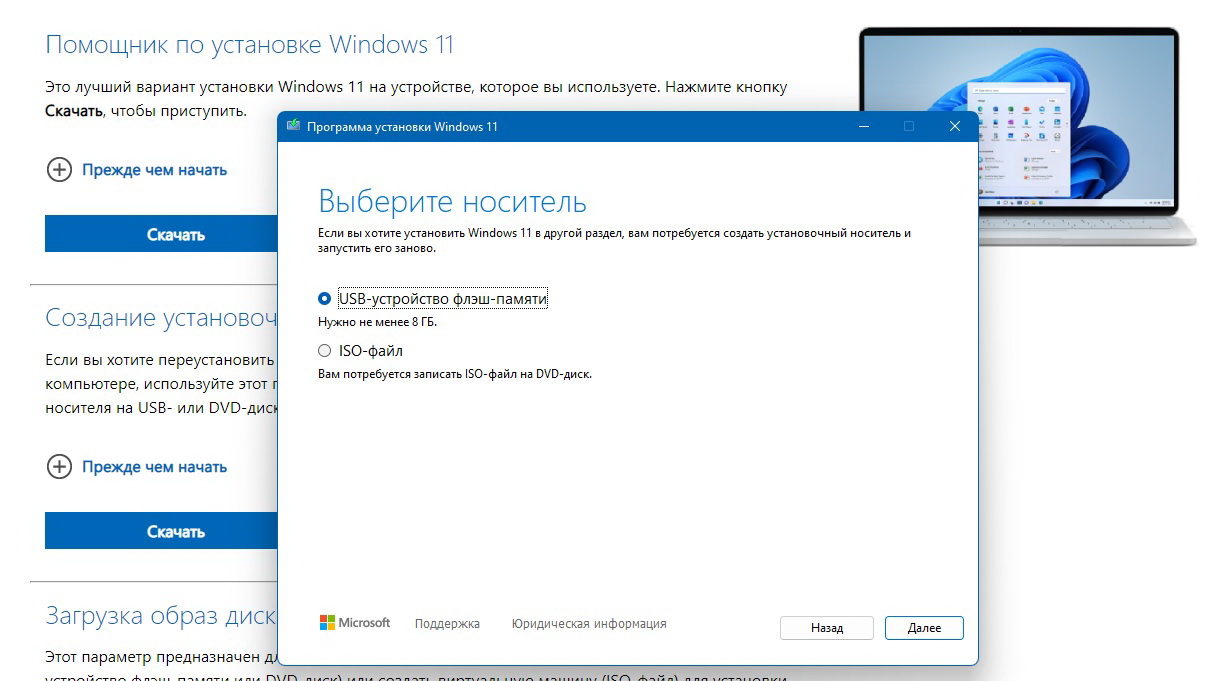Click the Далее button in the installer
Screen dimensions: 1212x681
(x=924, y=628)
